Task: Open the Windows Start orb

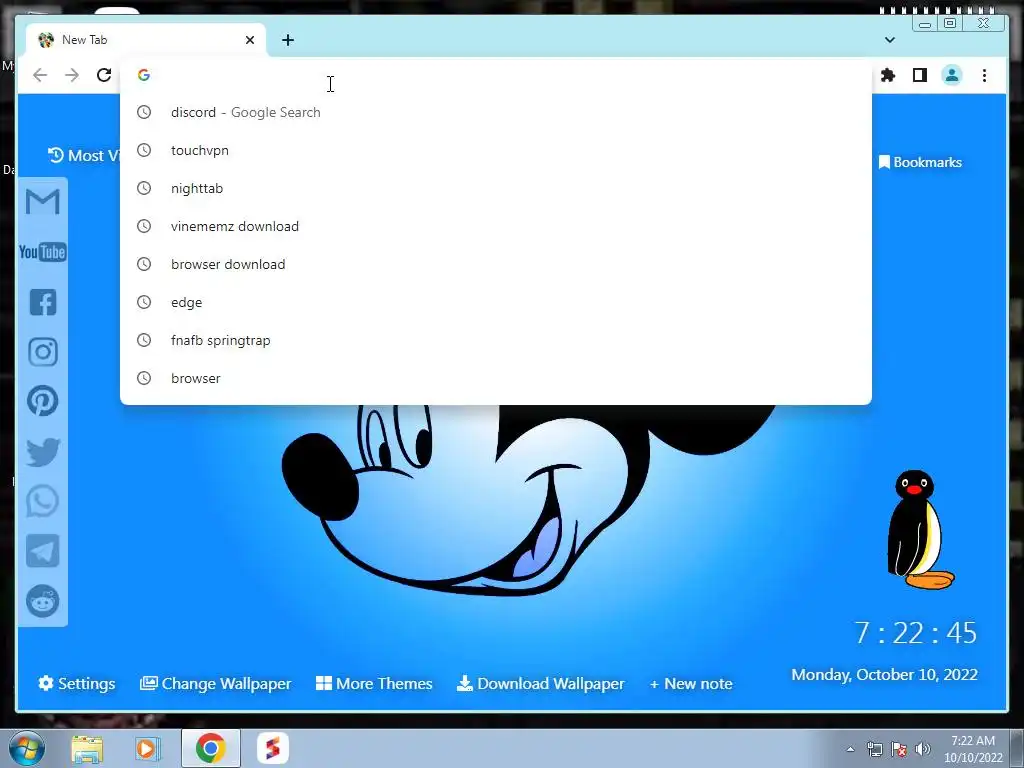Action: [x=27, y=748]
